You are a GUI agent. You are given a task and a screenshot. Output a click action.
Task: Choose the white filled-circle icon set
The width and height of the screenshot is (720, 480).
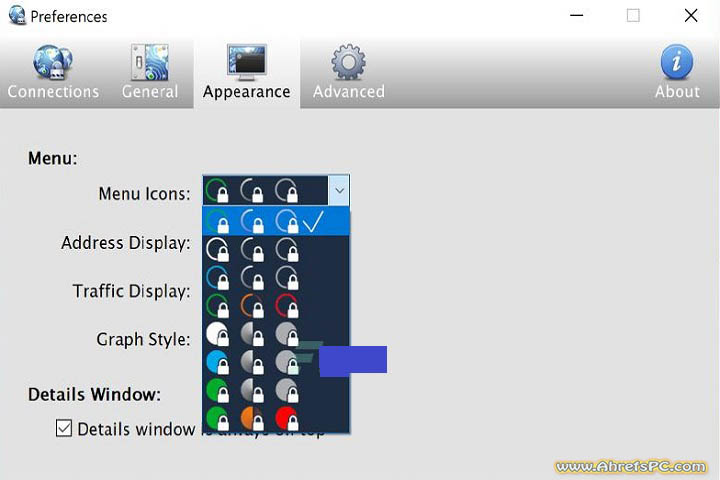276,334
